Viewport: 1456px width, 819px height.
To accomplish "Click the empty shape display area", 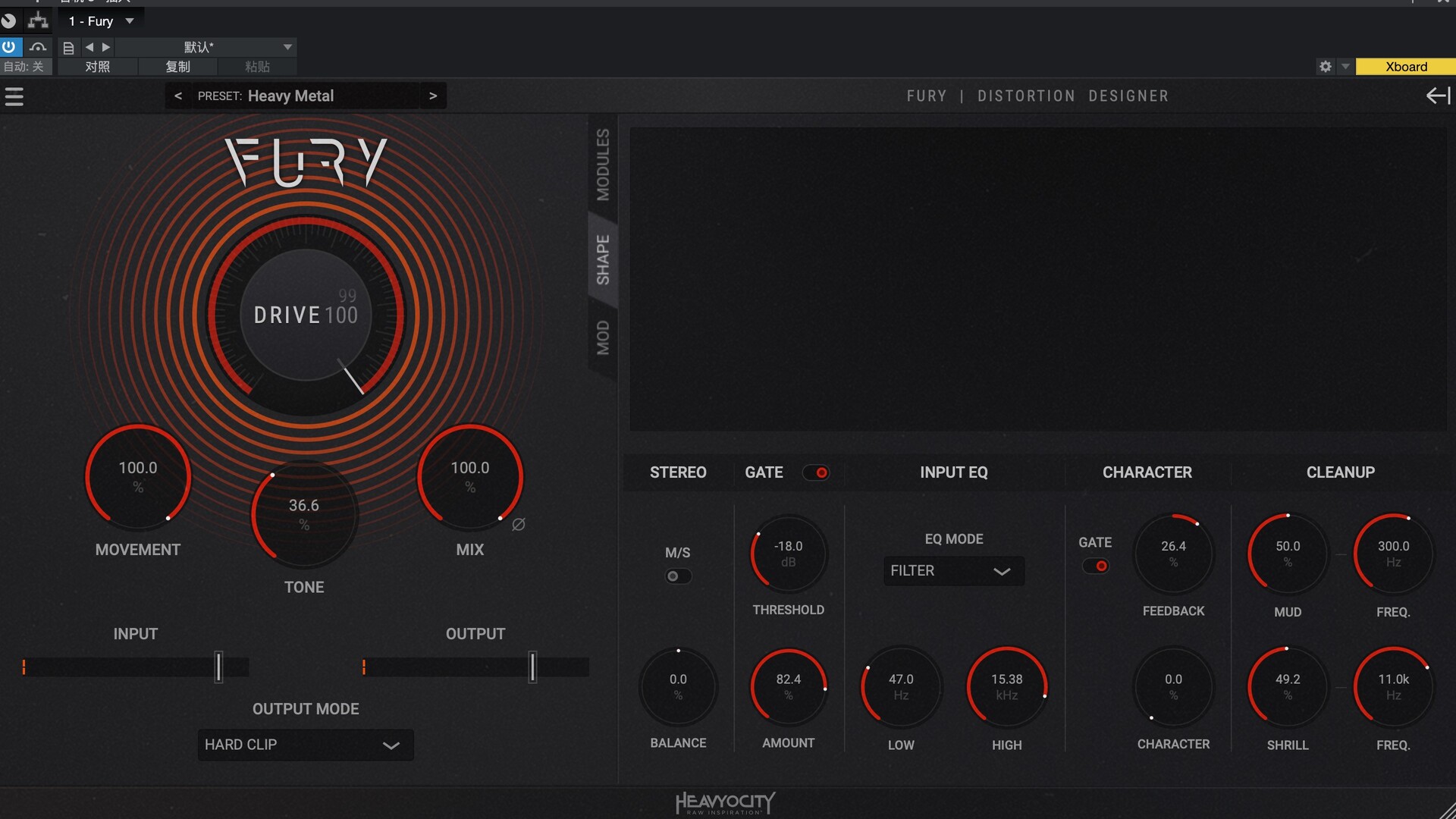I will 1037,279.
